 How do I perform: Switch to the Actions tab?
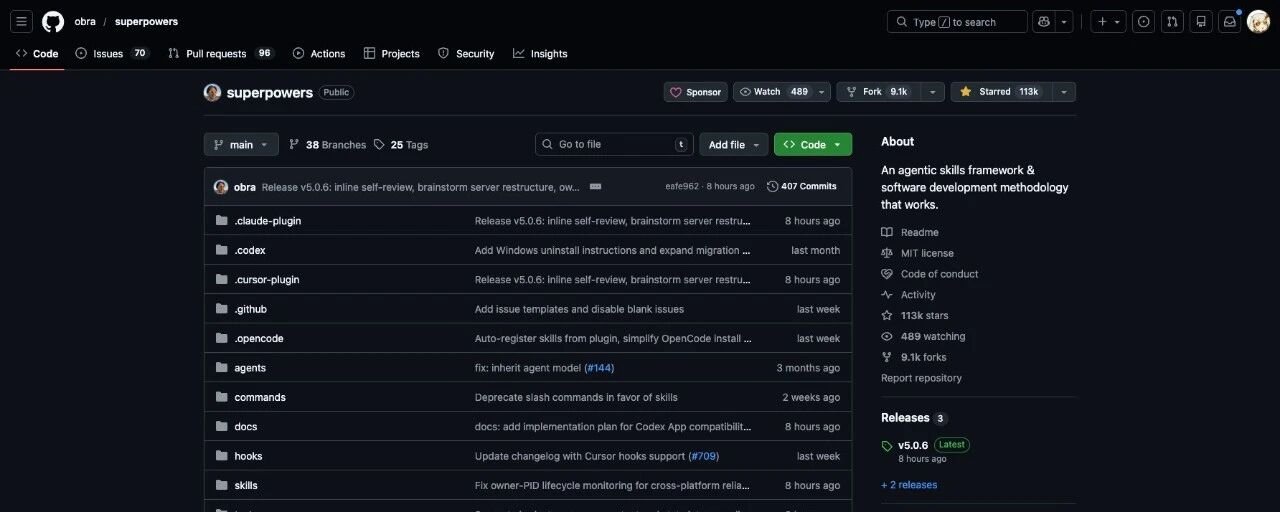click(319, 53)
